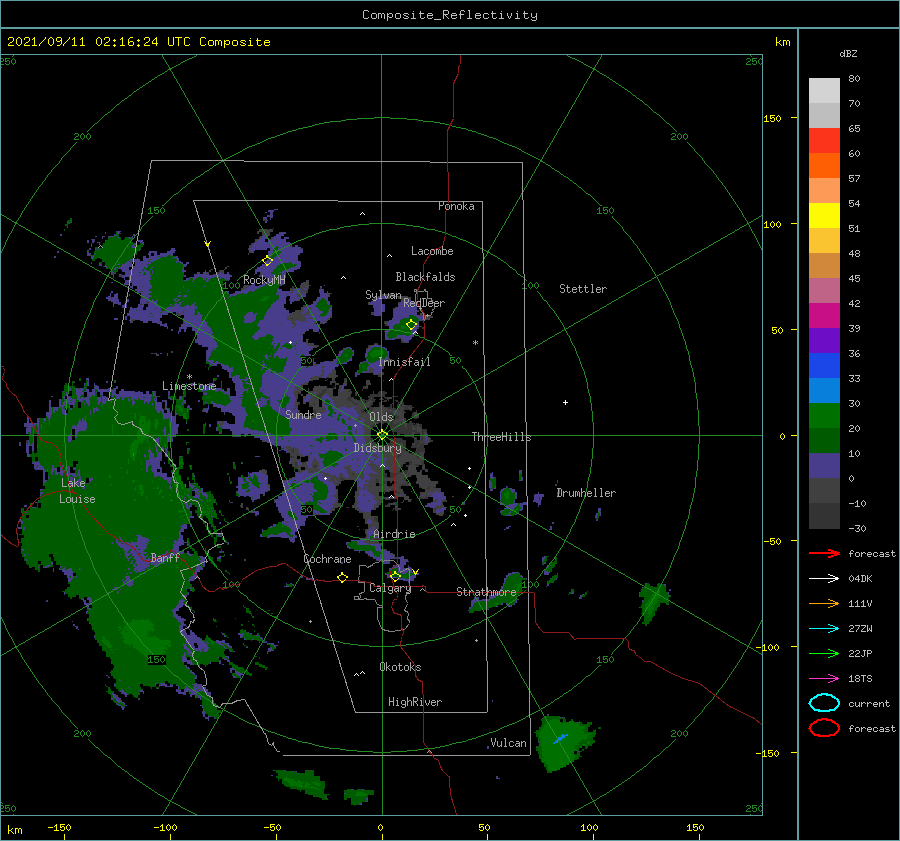Click the Sundre city label
The width and height of the screenshot is (900, 841).
[x=303, y=414]
